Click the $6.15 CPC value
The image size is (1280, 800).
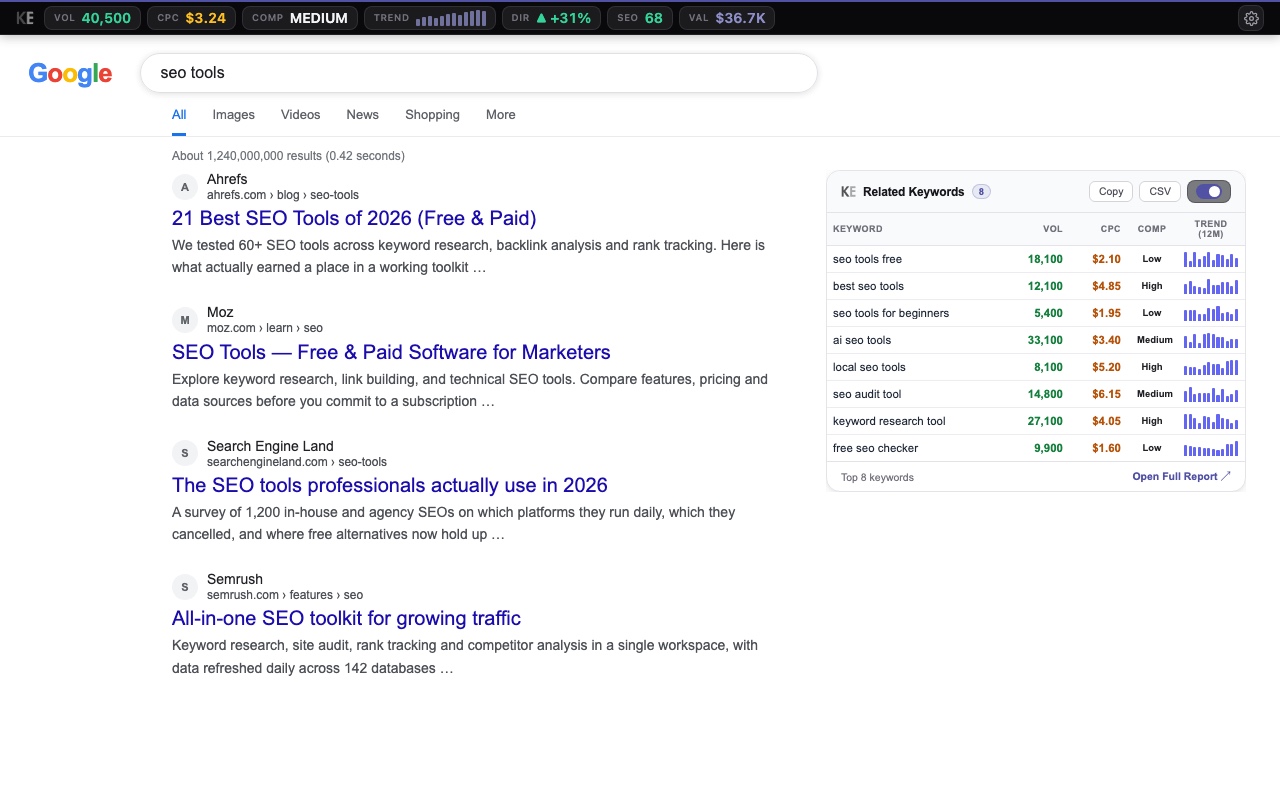point(1107,394)
